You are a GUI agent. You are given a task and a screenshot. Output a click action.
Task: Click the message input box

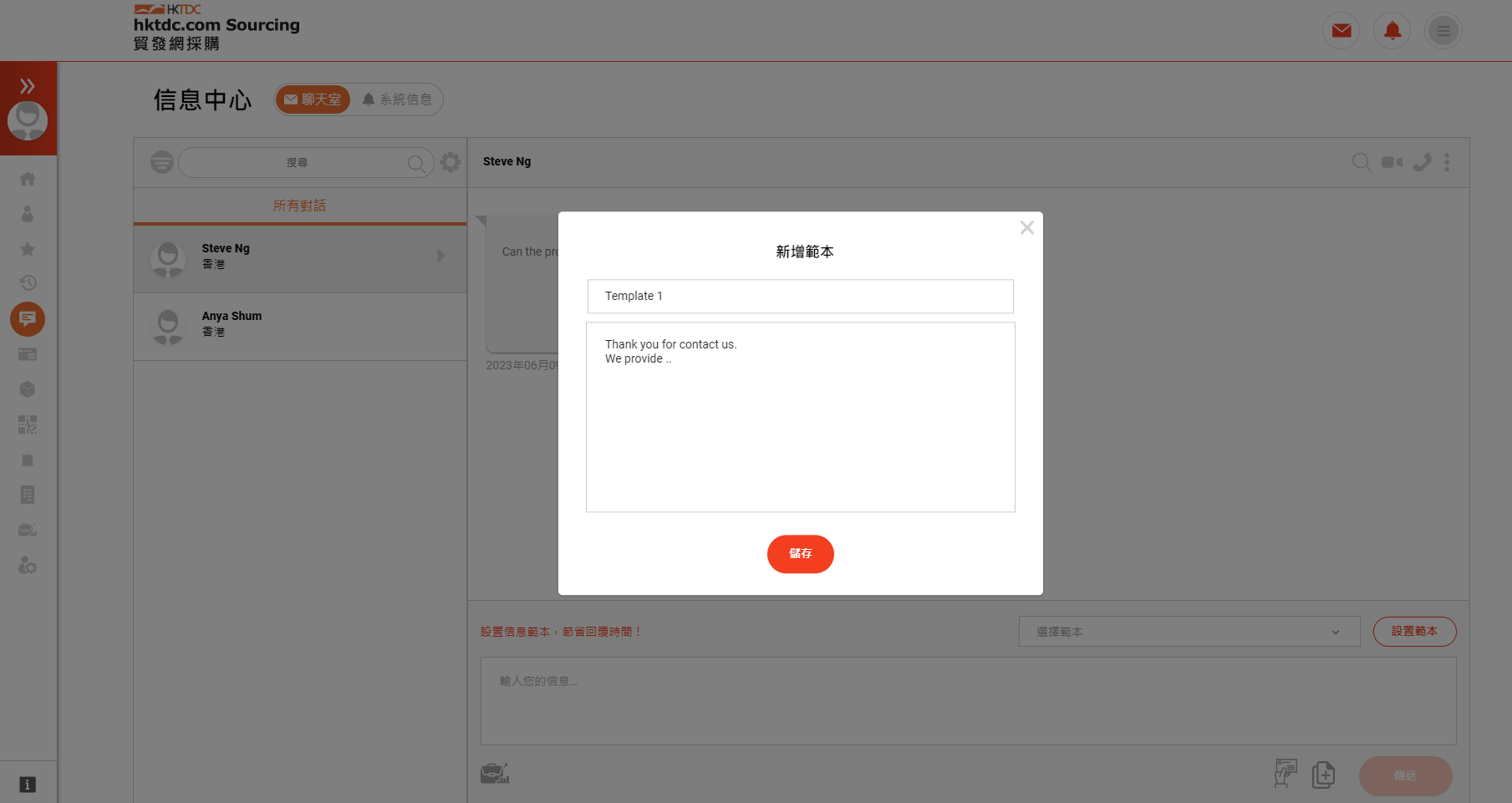[968, 701]
